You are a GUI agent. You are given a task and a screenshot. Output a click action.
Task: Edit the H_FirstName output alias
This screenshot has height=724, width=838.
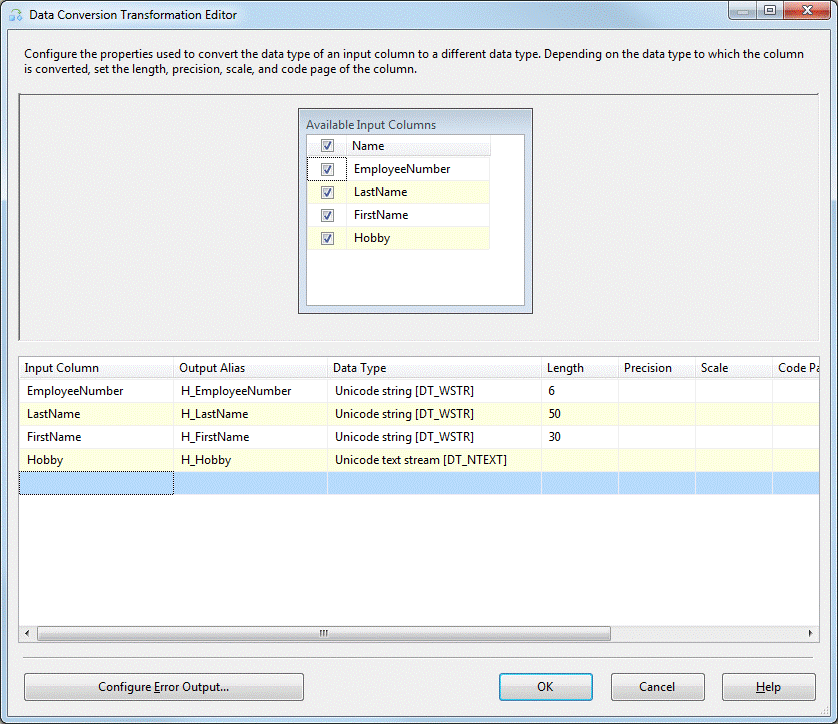click(x=250, y=437)
